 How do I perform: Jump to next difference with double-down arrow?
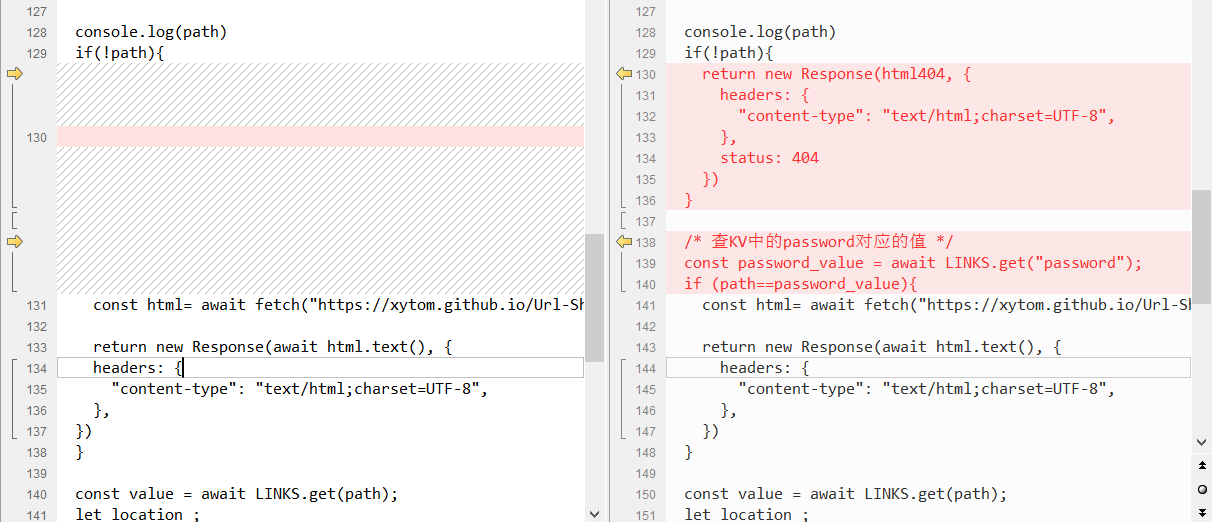click(x=1201, y=510)
